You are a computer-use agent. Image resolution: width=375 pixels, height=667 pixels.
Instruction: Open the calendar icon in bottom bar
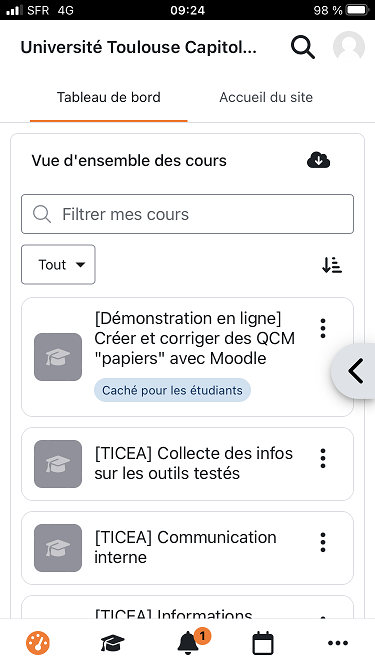coord(263,643)
